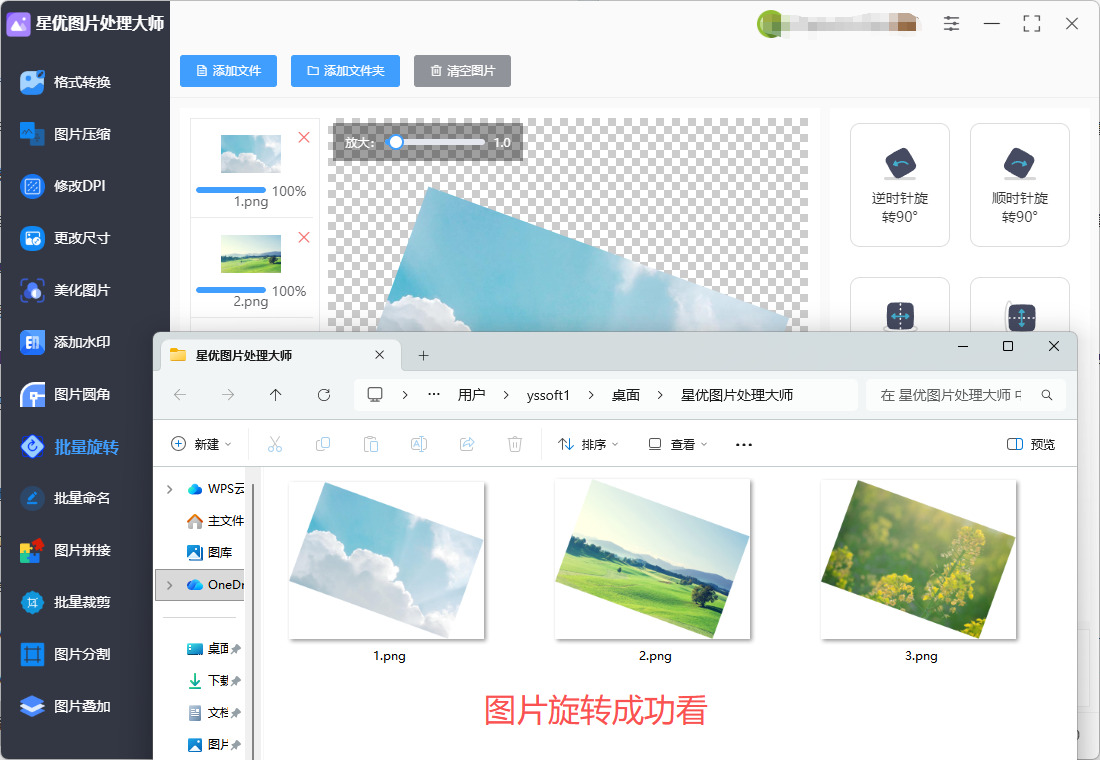Expand hidden breadcrumb path ellipsis
The height and width of the screenshot is (760, 1100).
(434, 395)
